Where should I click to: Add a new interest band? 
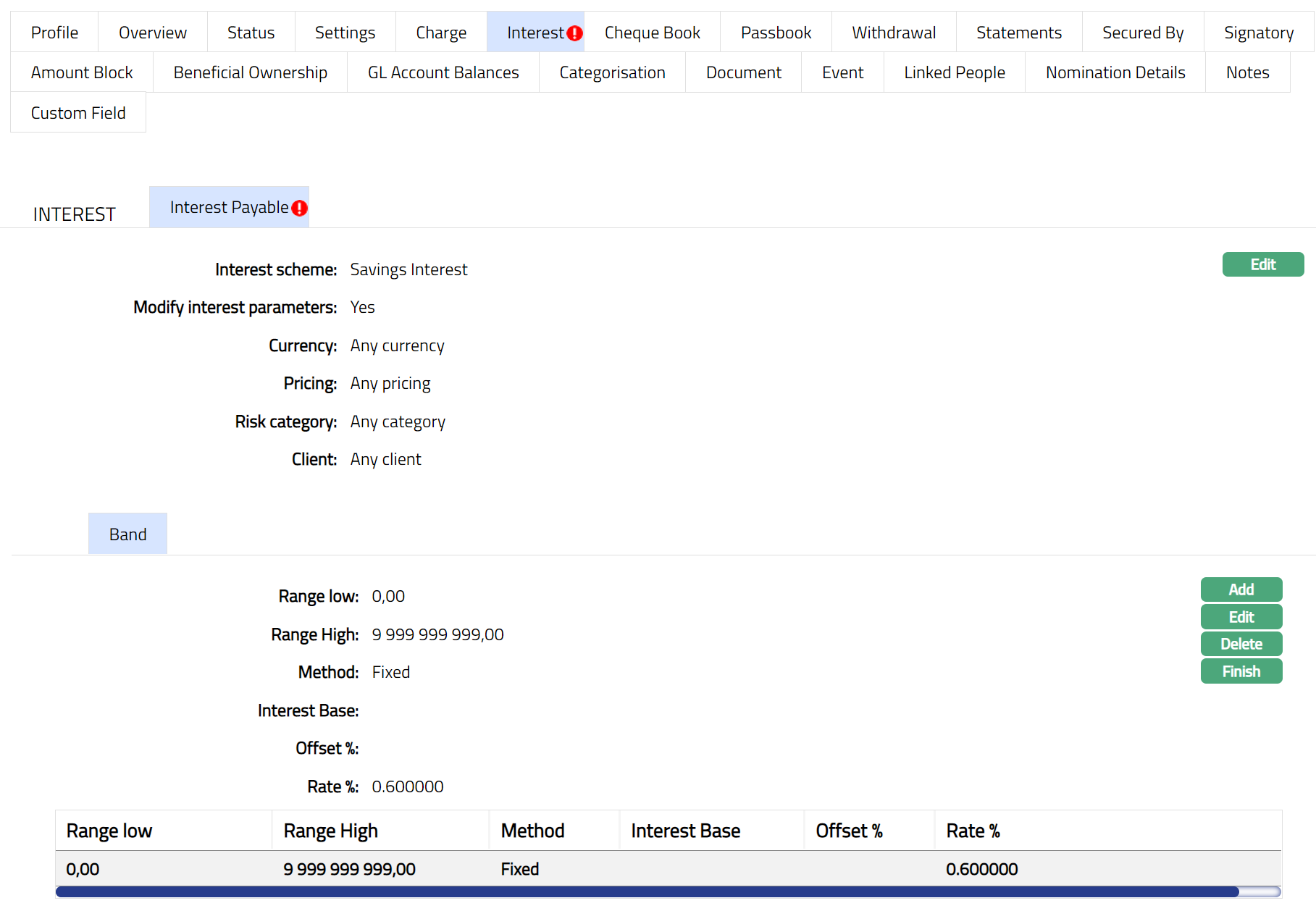click(x=1241, y=589)
